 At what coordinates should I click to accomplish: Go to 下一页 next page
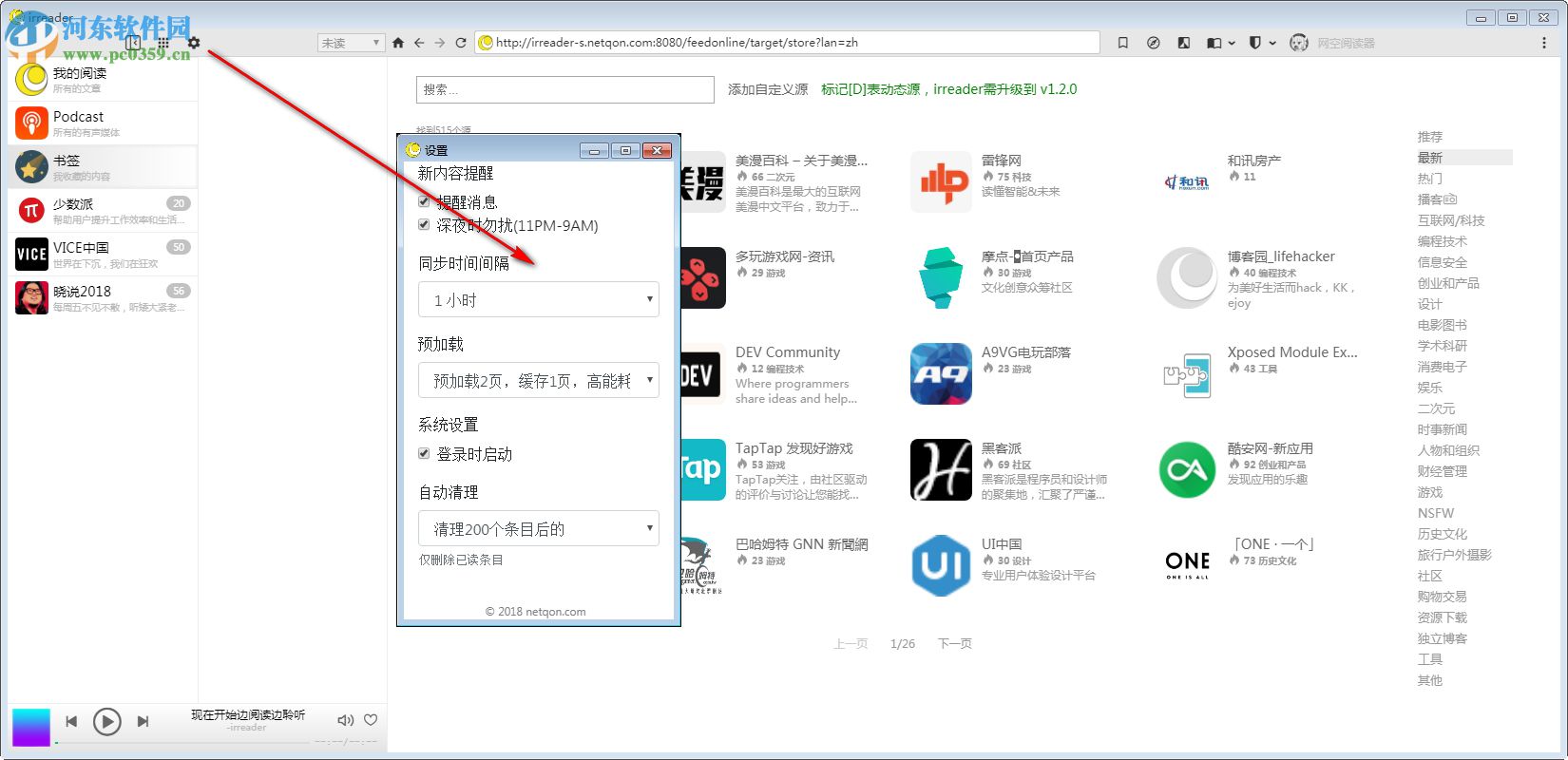[x=954, y=643]
